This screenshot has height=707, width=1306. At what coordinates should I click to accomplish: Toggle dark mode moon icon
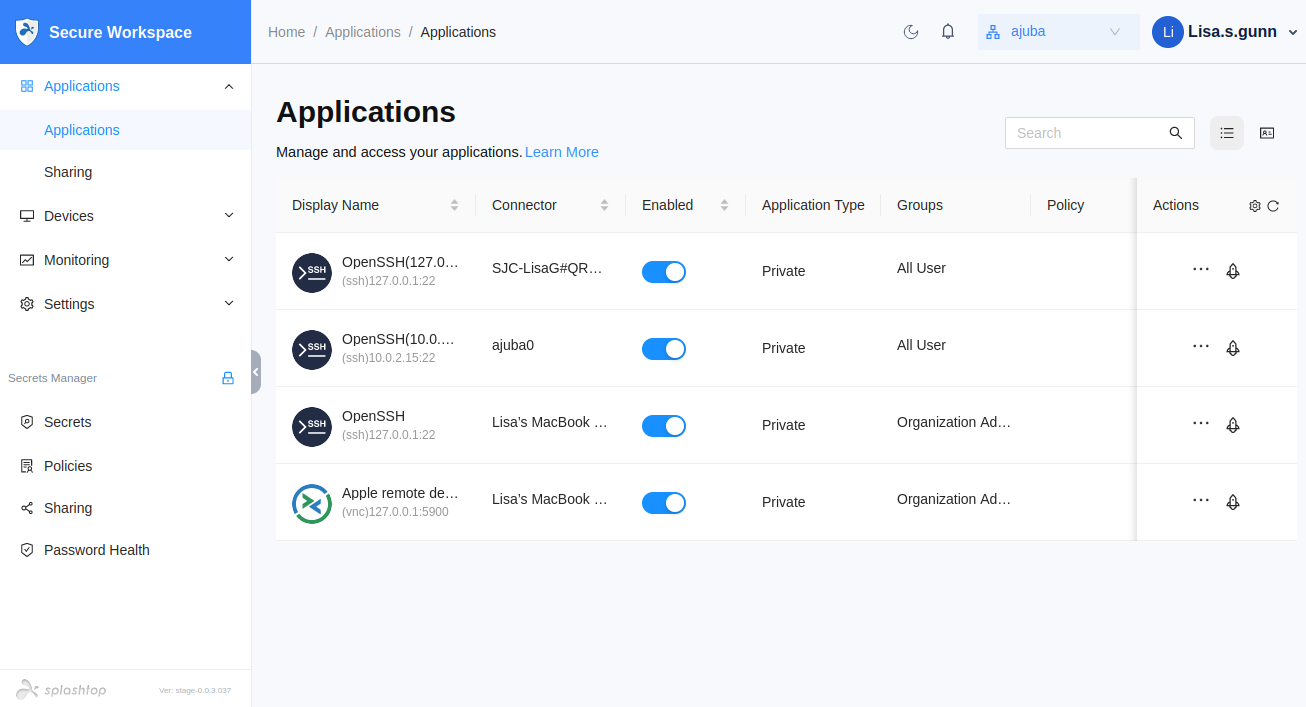pyautogui.click(x=911, y=32)
